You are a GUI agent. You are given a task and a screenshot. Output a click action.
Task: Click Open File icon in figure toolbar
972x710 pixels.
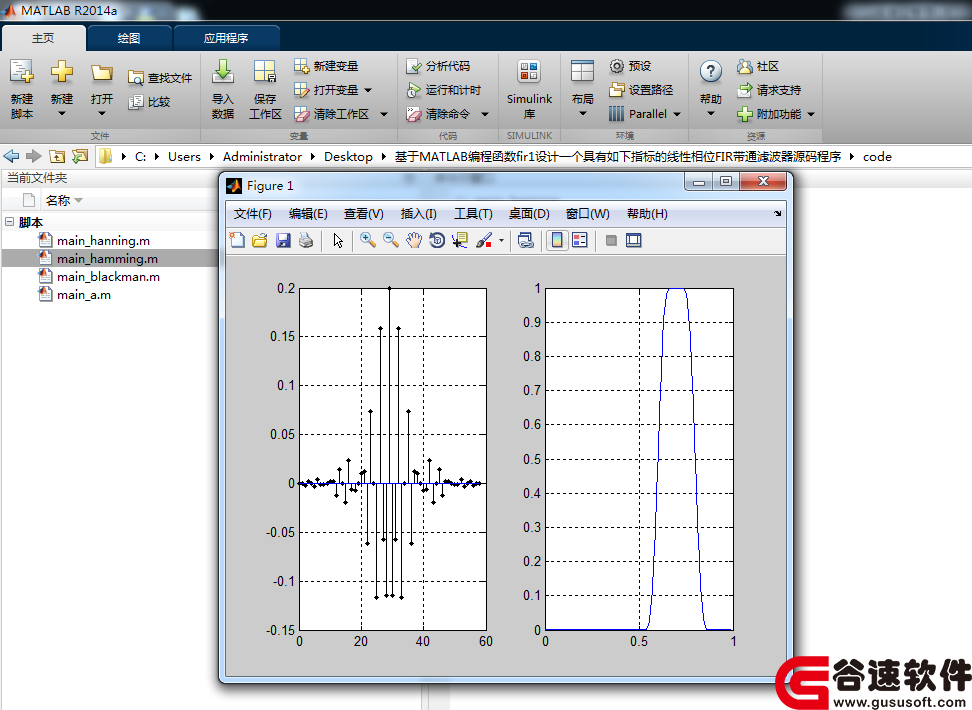(x=260, y=241)
